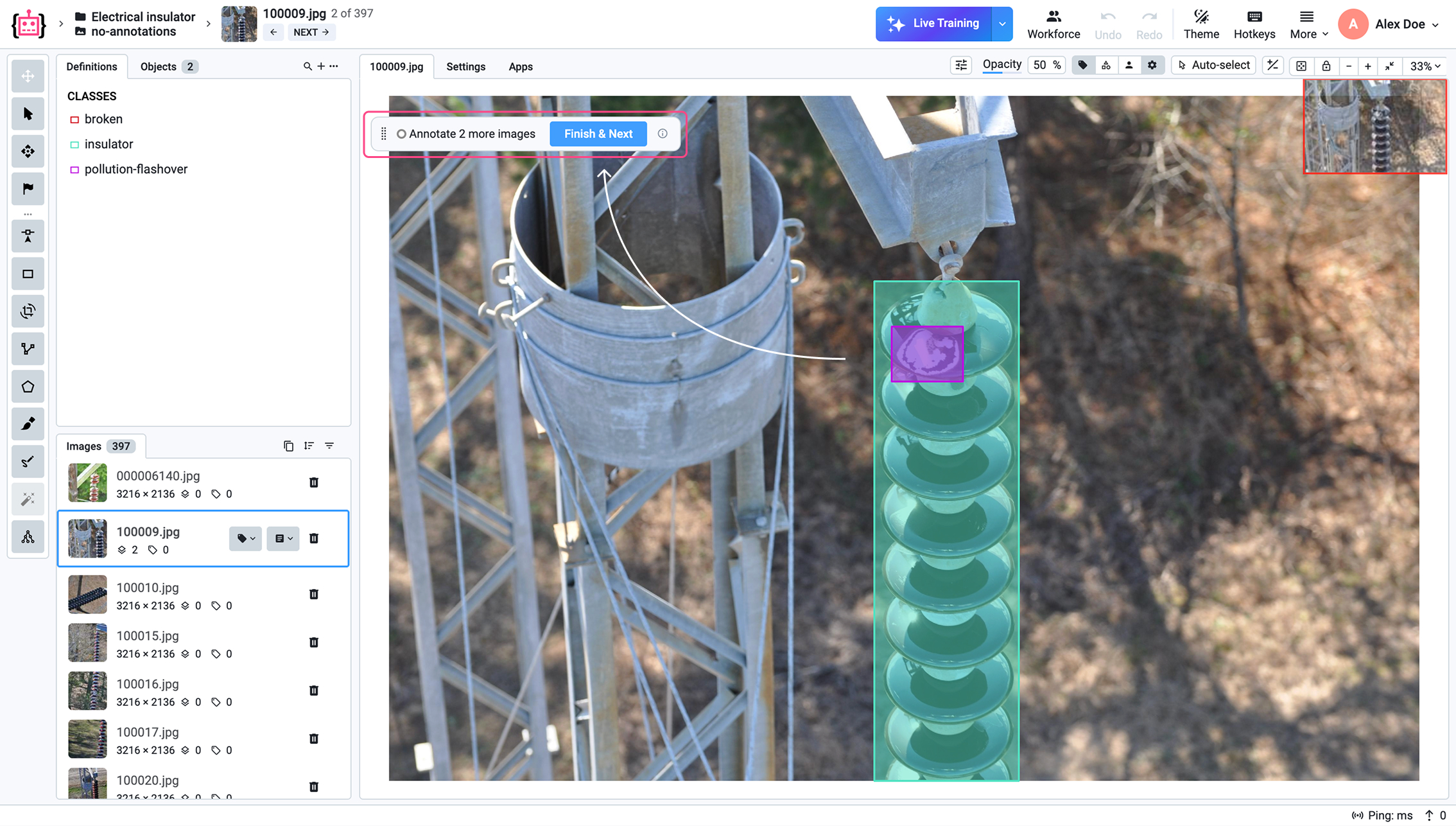Choose the Bounding Box tool
The image size is (1456, 826).
28,273
